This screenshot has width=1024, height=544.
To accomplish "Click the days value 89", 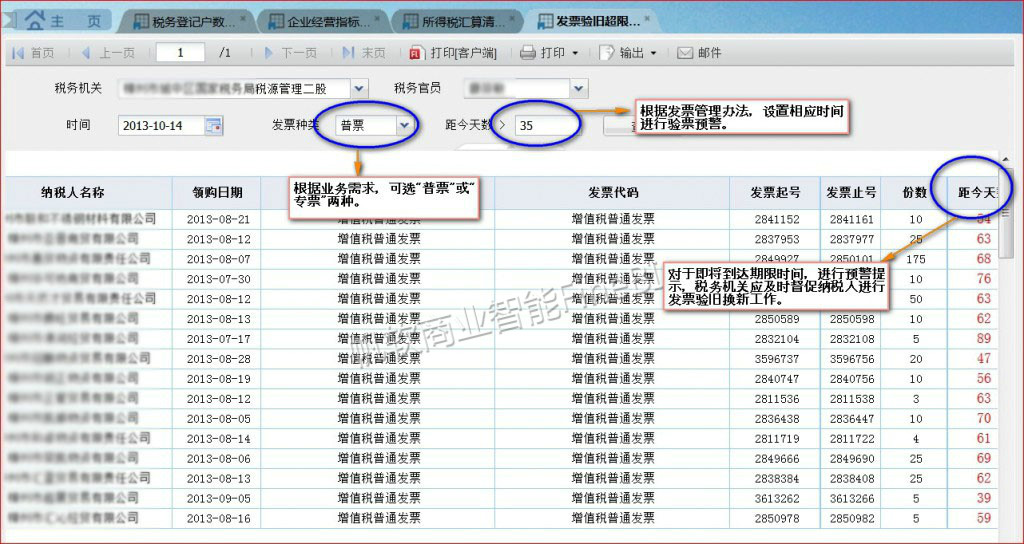I will click(x=984, y=339).
